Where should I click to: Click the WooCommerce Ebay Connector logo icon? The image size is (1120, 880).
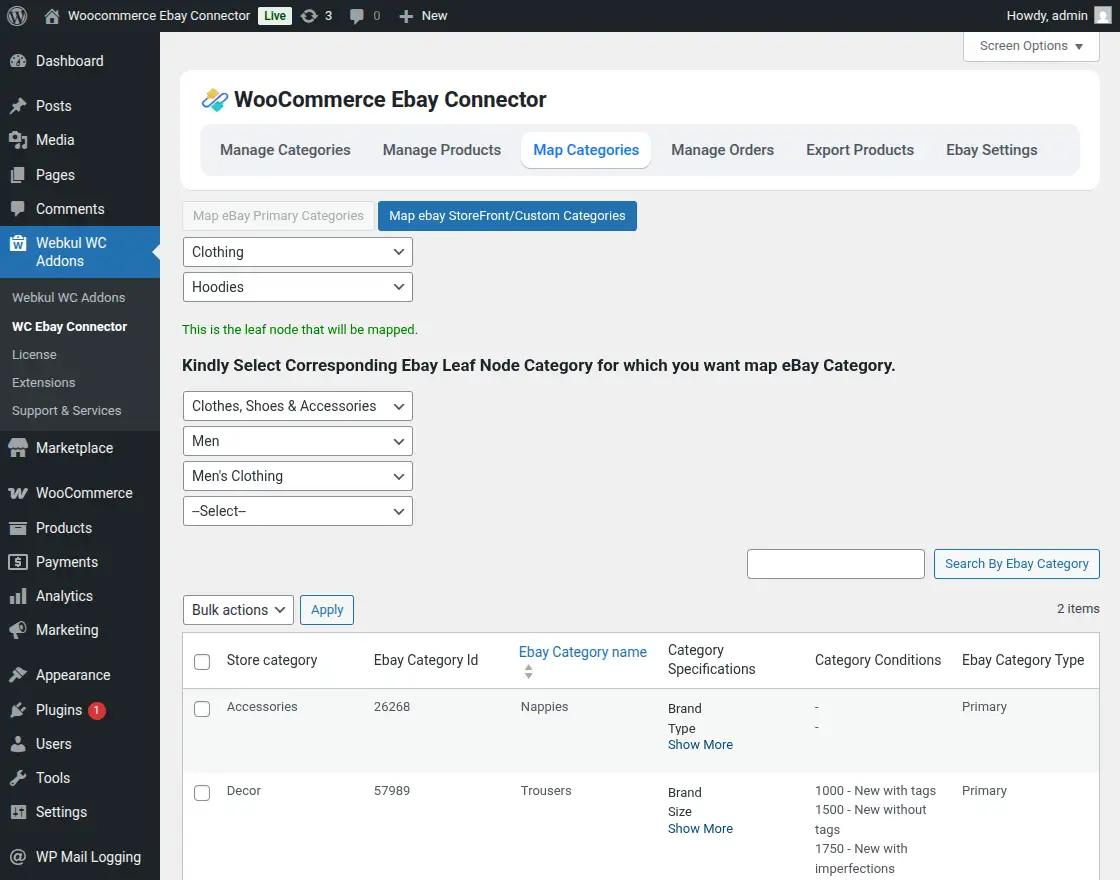(x=214, y=100)
